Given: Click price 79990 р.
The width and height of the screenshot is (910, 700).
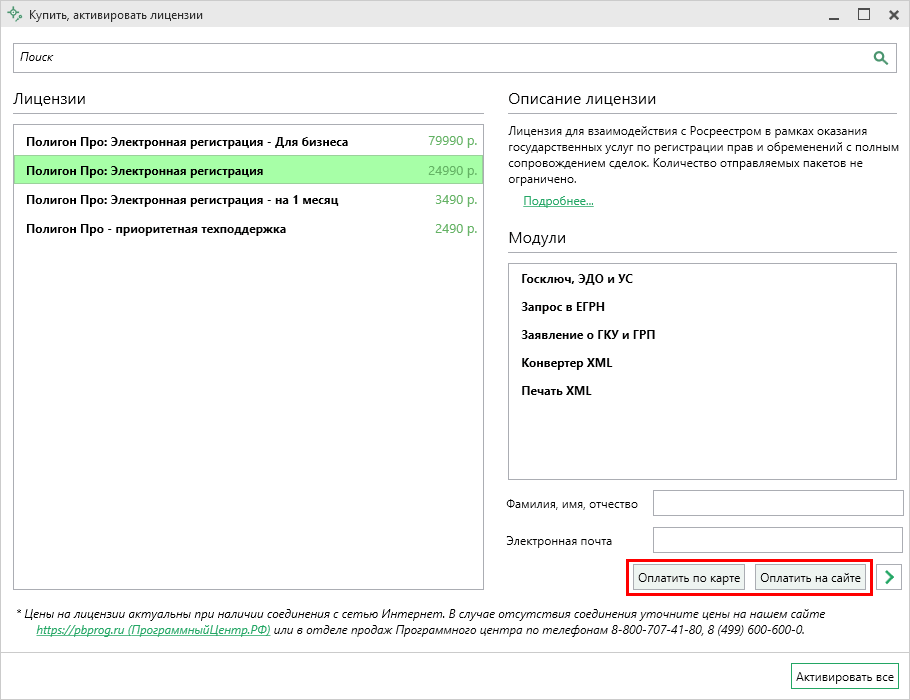Looking at the screenshot, I should tap(452, 141).
